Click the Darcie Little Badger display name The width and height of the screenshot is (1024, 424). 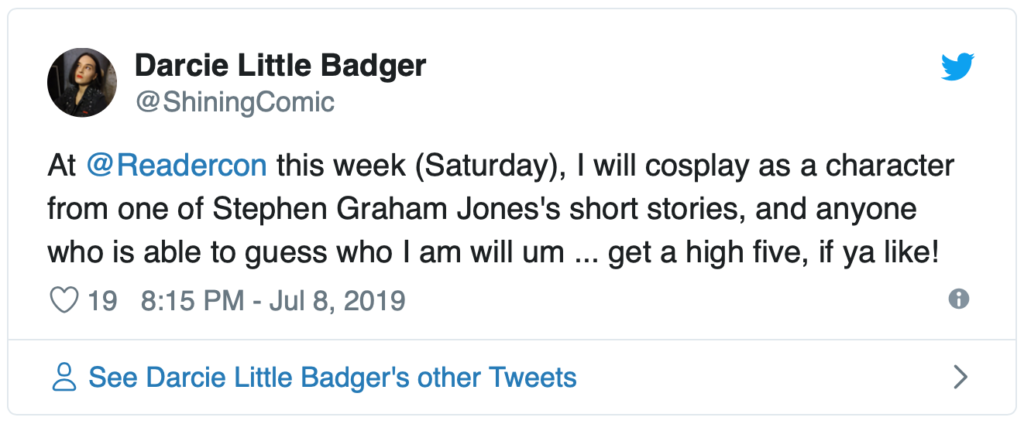(280, 66)
